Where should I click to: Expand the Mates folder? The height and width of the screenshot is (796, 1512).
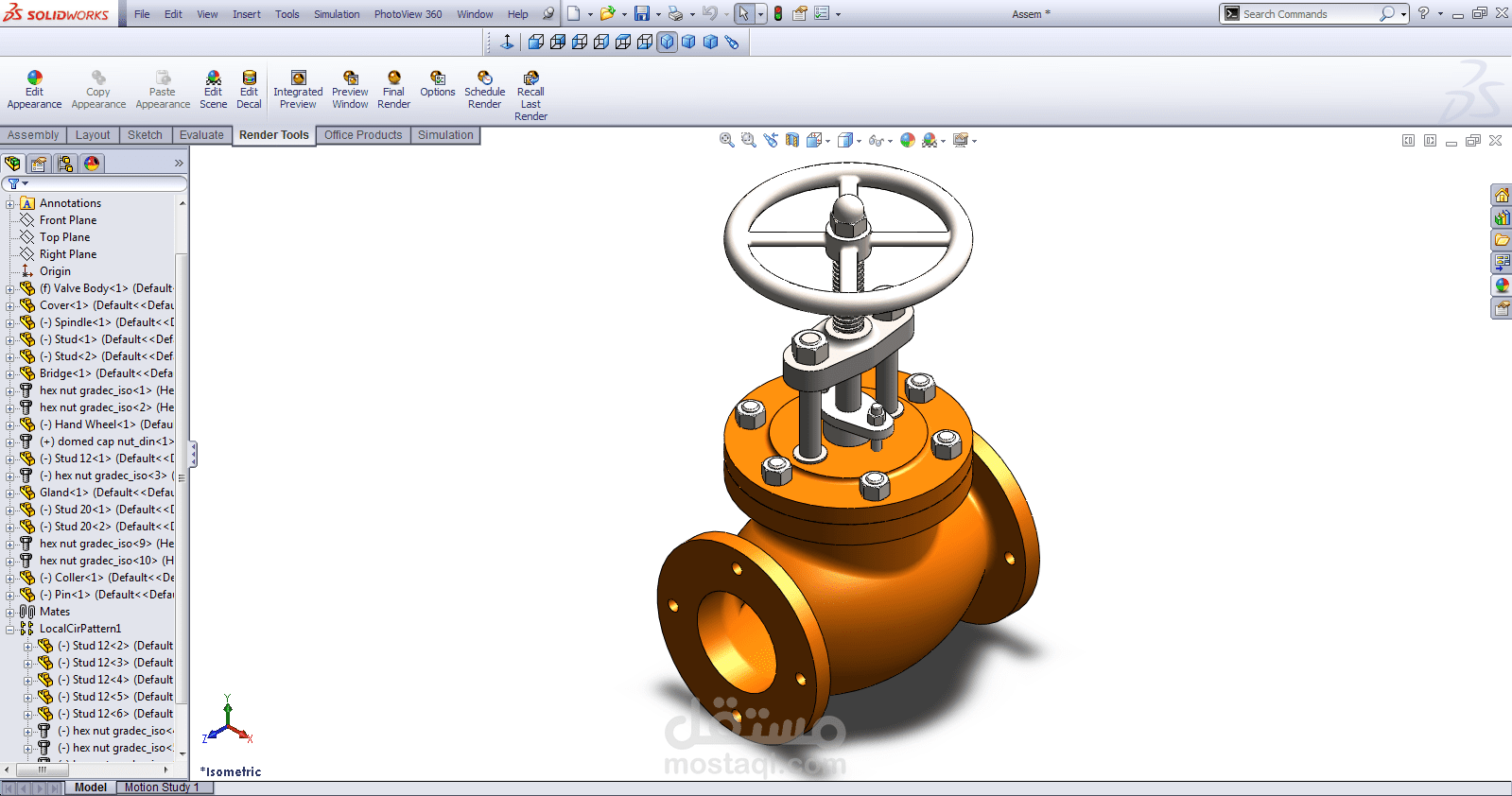click(9, 612)
